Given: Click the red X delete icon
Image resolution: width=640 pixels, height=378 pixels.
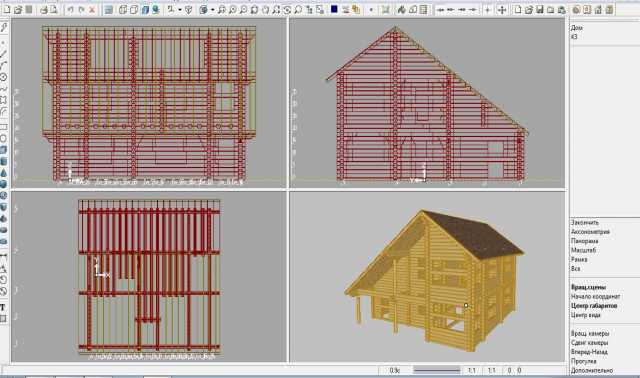Looking at the screenshot, I should pyautogui.click(x=92, y=9).
